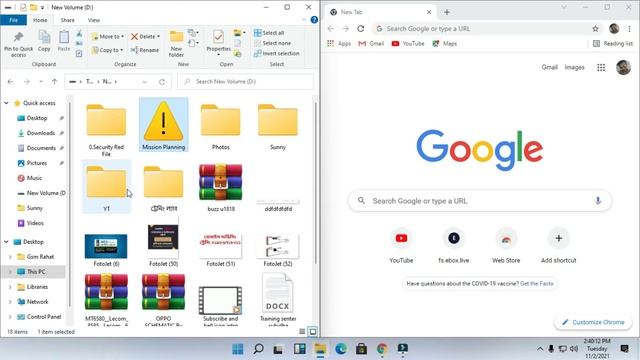Switch to the Home ribbon tab
Image resolution: width=640 pixels, height=360 pixels.
pos(40,20)
